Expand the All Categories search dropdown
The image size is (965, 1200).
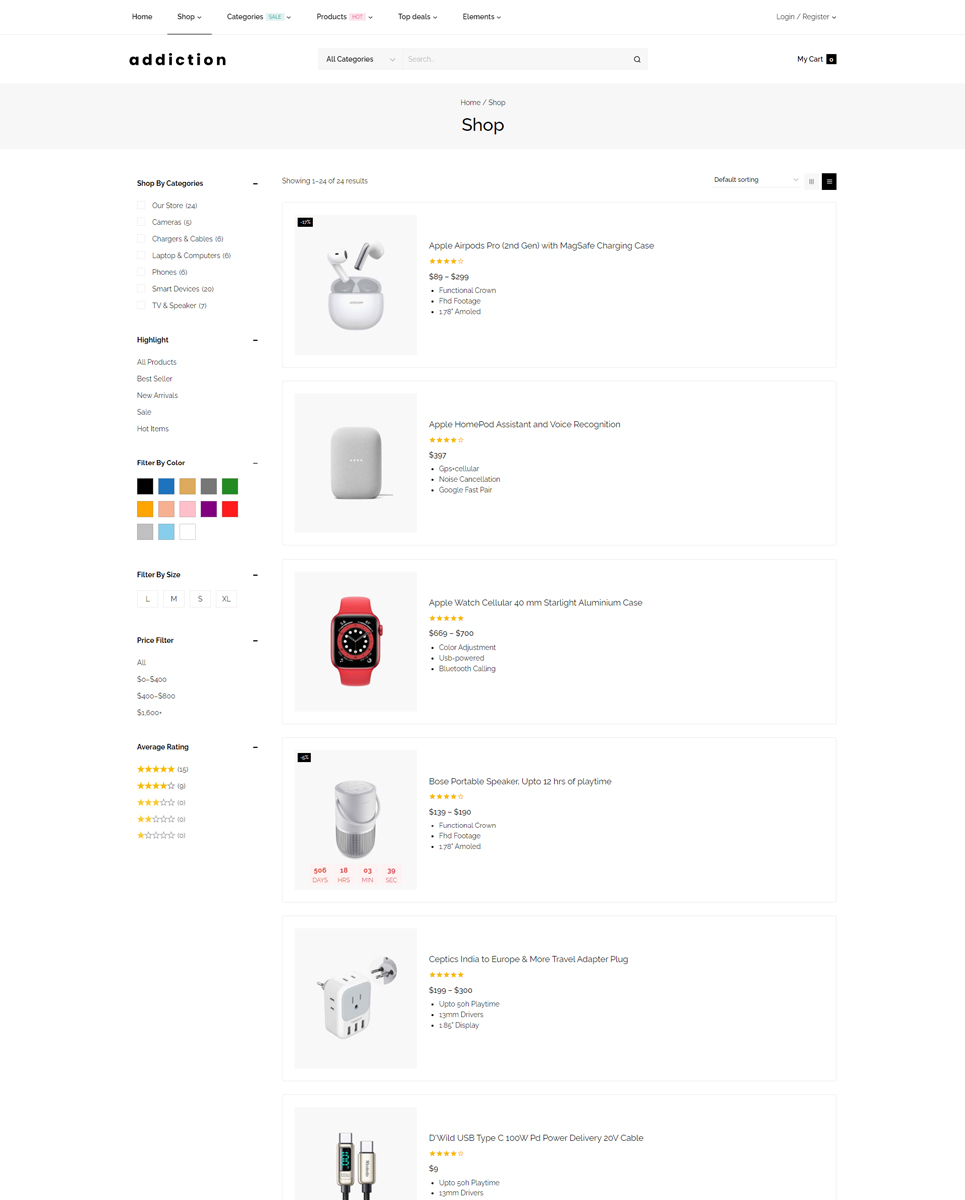click(x=360, y=60)
